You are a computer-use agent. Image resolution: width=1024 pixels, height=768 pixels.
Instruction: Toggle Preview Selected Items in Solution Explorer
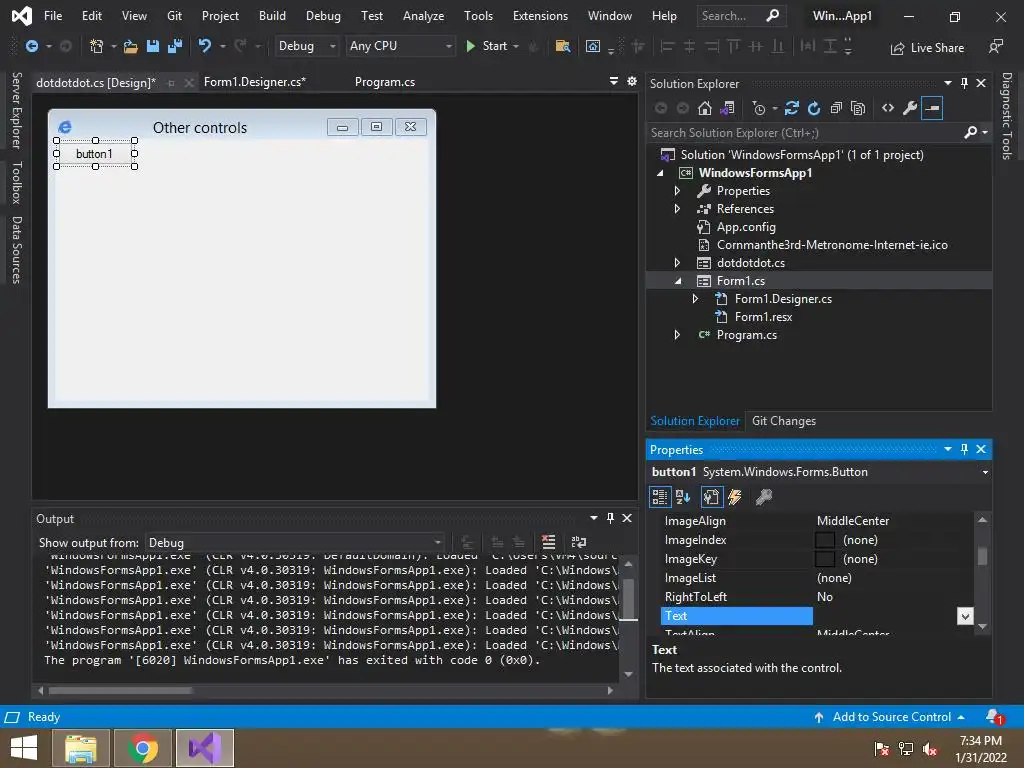[x=932, y=108]
